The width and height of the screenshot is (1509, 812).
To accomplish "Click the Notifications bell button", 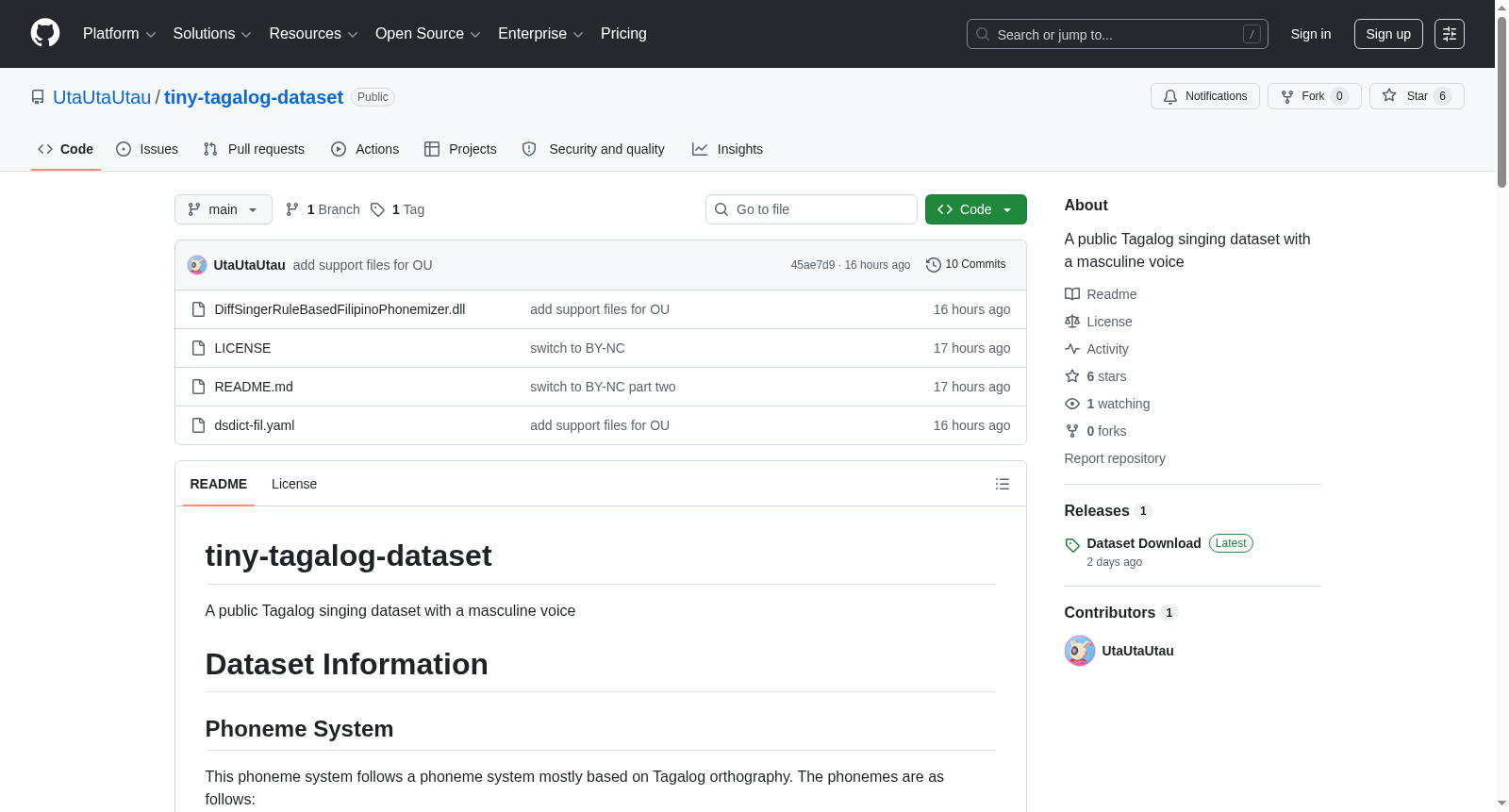I will tap(1205, 96).
